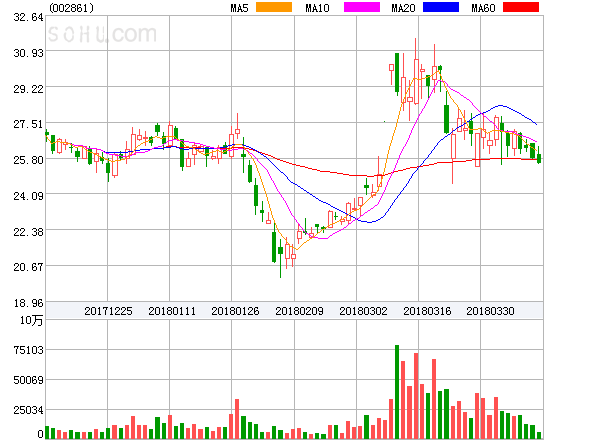The image size is (600, 440).
Task: Click the 22.38 price axis label
Action: tap(28, 232)
